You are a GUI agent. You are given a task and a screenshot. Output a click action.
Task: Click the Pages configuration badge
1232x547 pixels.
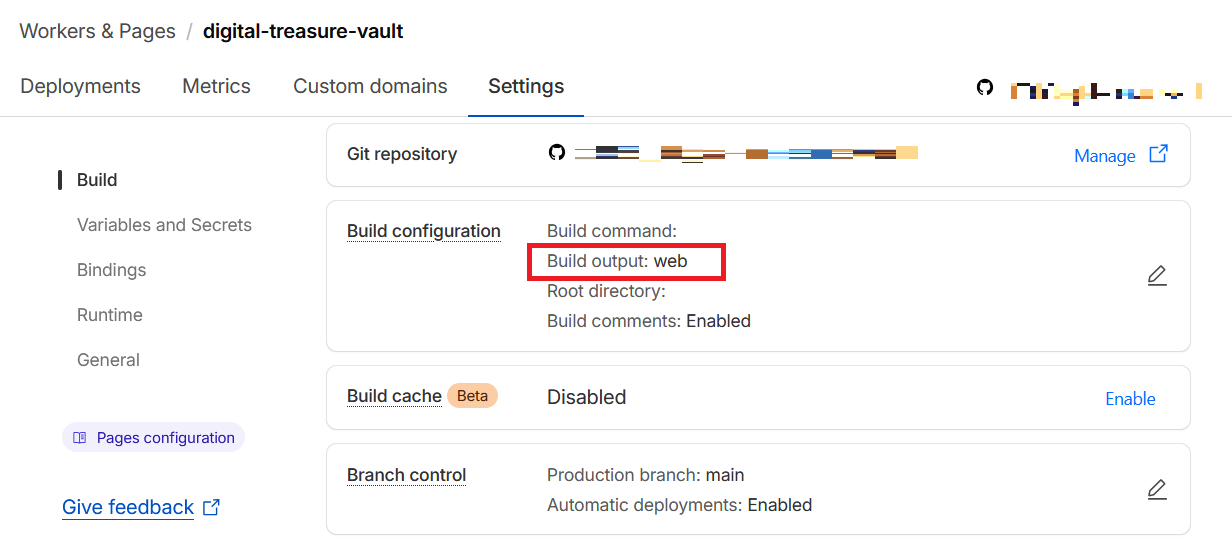(154, 438)
